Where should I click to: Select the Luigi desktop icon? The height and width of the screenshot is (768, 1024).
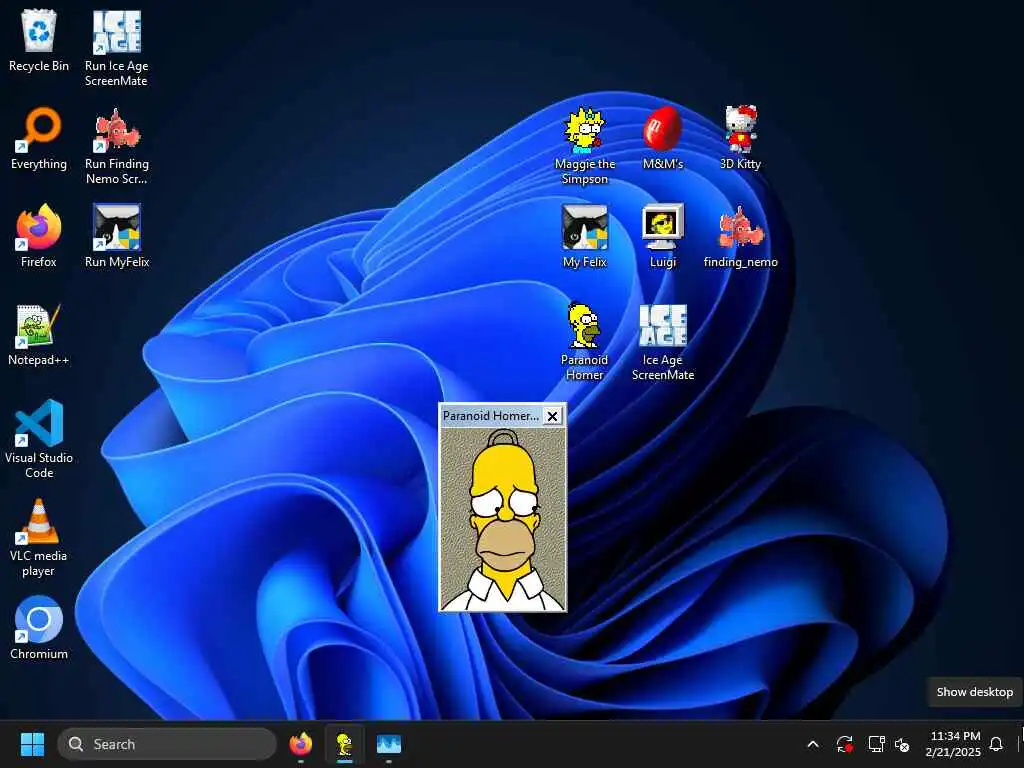(x=662, y=236)
